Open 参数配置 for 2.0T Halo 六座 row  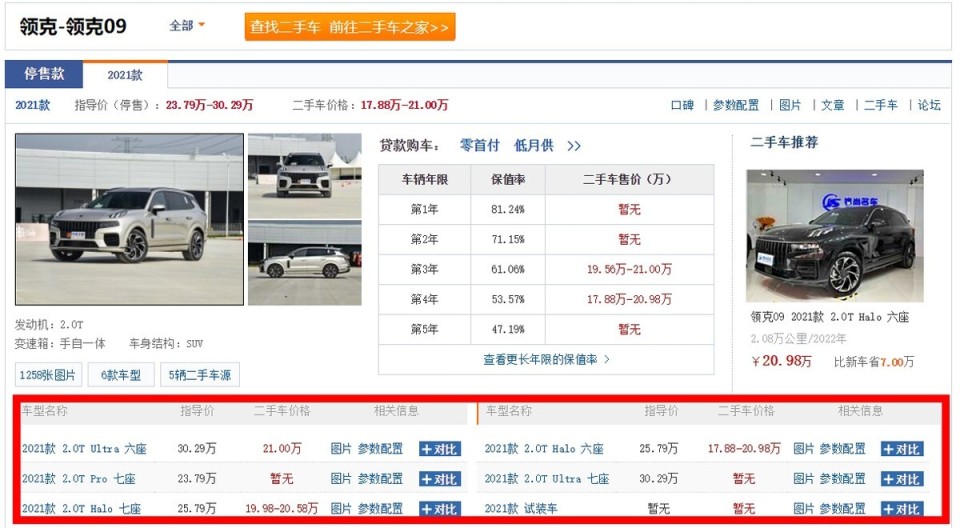tap(843, 449)
